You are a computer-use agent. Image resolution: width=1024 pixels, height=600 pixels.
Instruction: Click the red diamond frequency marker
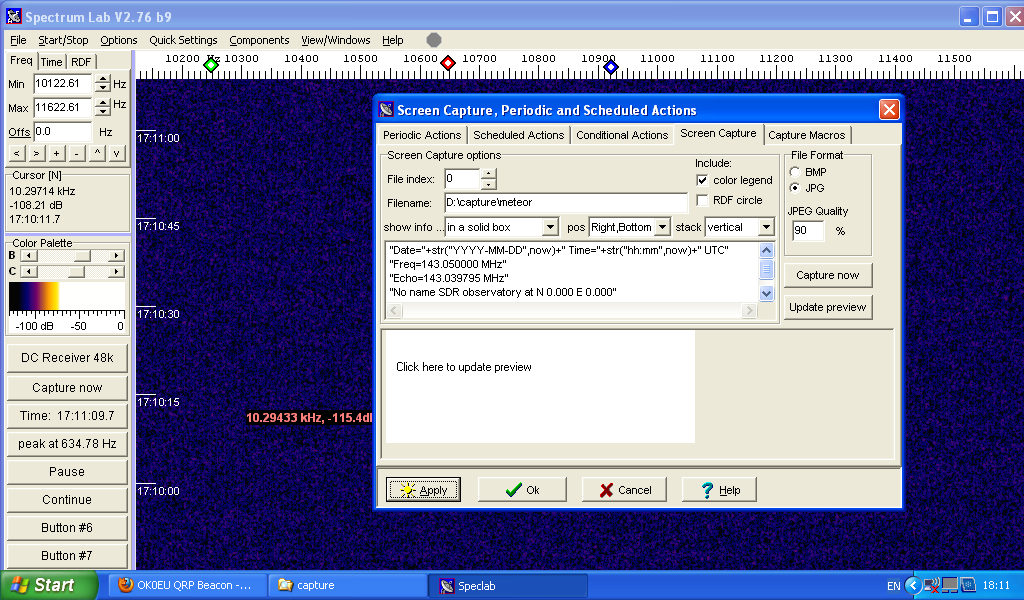click(x=448, y=64)
